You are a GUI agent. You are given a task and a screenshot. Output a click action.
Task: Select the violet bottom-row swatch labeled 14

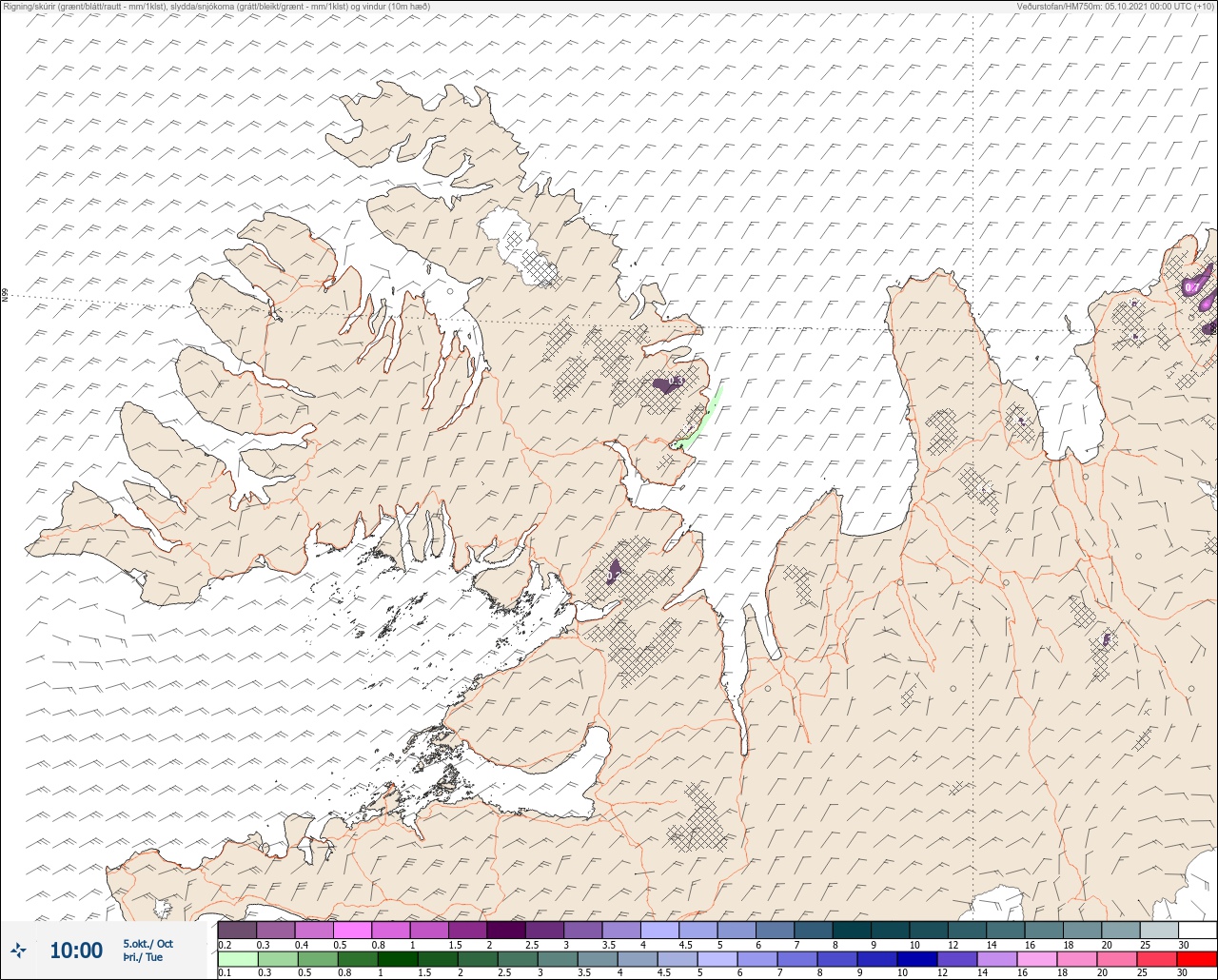coord(995,958)
